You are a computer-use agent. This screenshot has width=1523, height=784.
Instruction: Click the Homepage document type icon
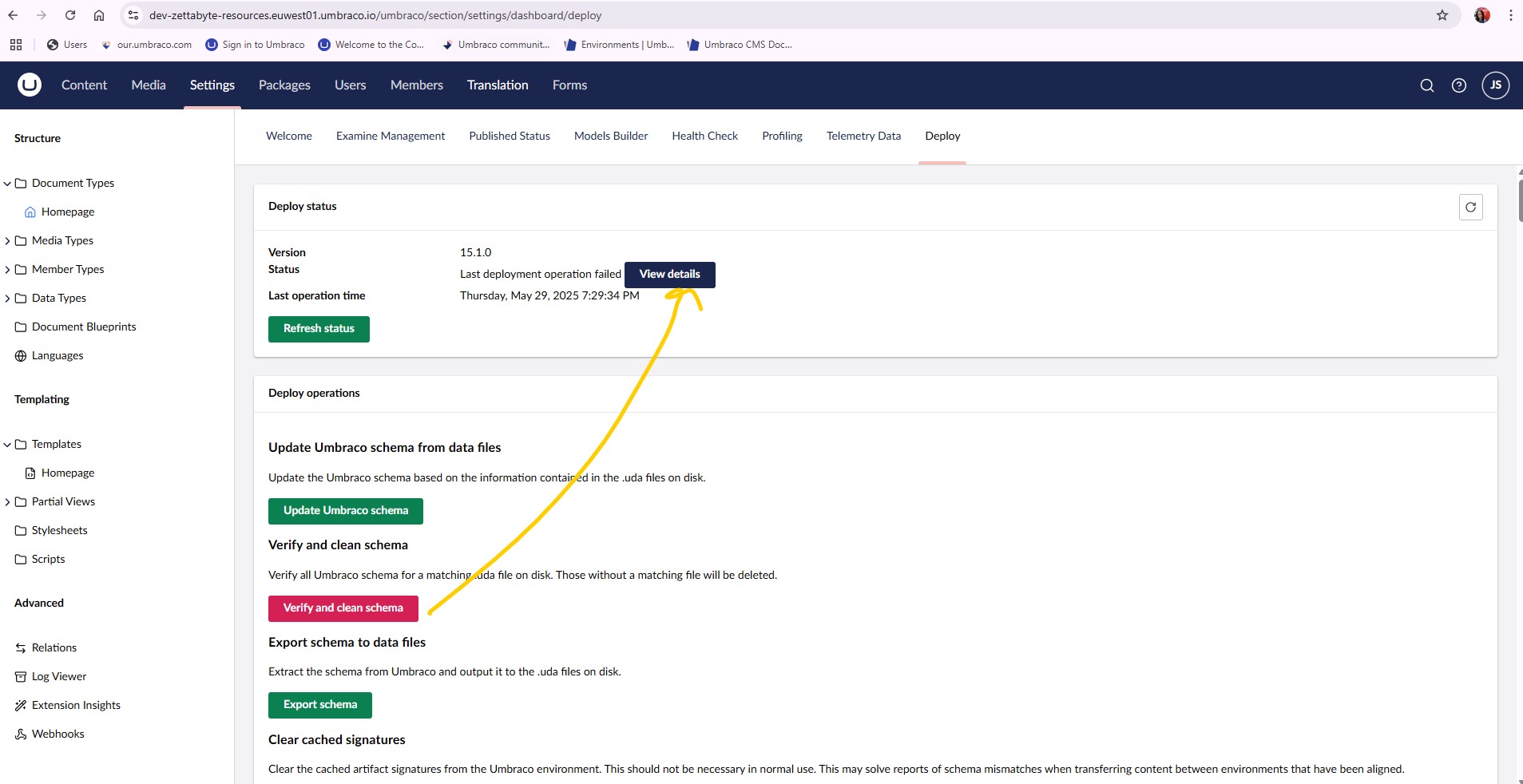pos(30,212)
